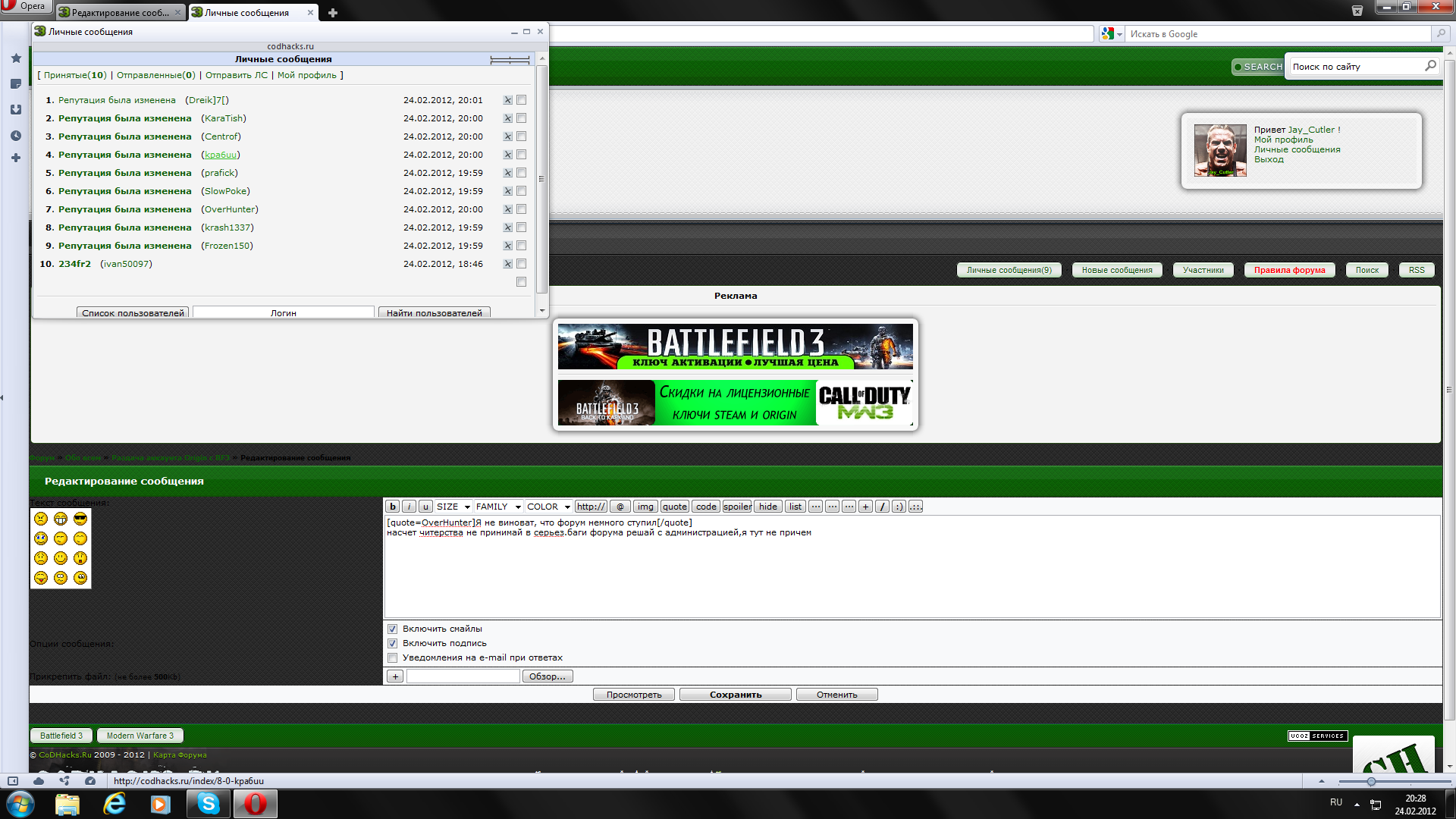Open the Opera main menu
The height and width of the screenshot is (819, 1456).
(26, 6)
